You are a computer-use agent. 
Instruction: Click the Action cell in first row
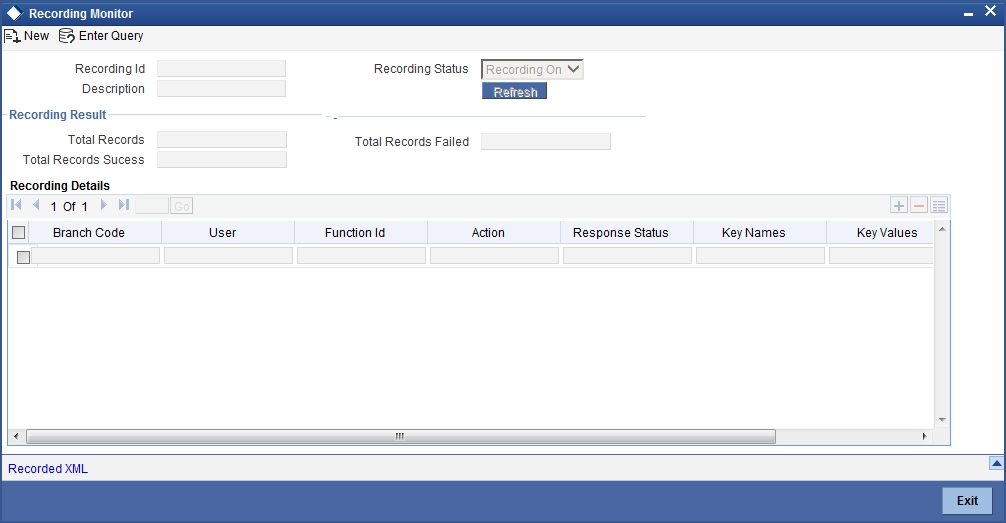(x=494, y=256)
